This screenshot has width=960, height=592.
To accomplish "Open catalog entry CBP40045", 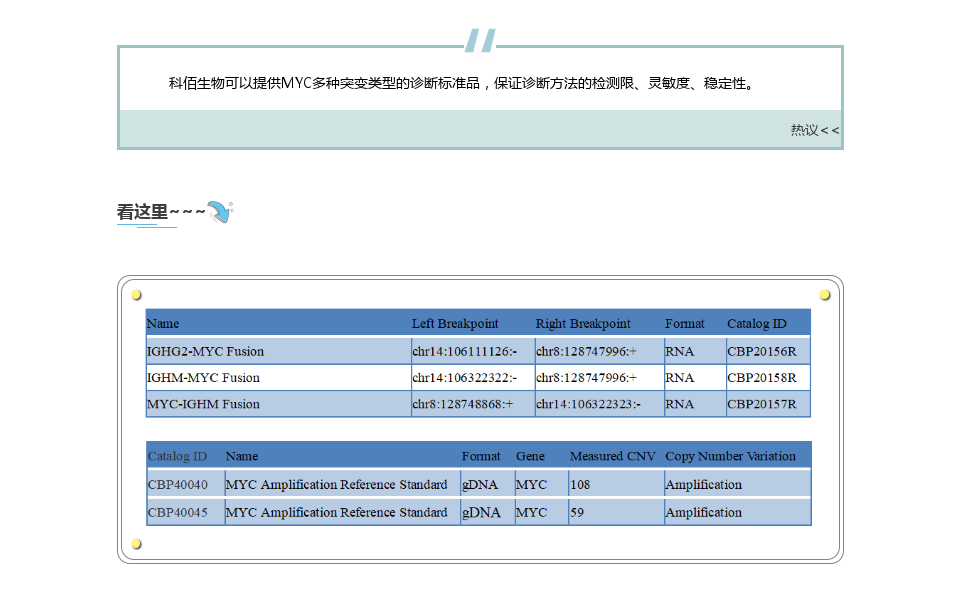I will tap(178, 512).
